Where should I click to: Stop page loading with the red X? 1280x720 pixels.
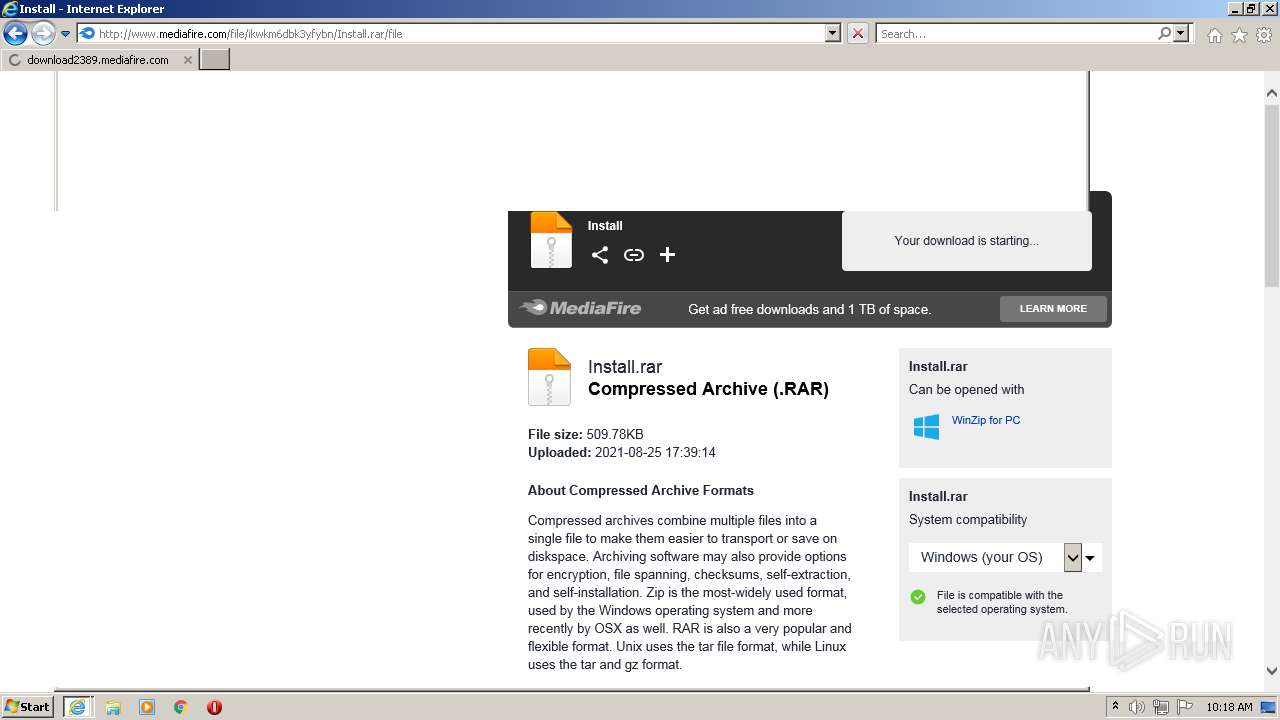point(858,34)
